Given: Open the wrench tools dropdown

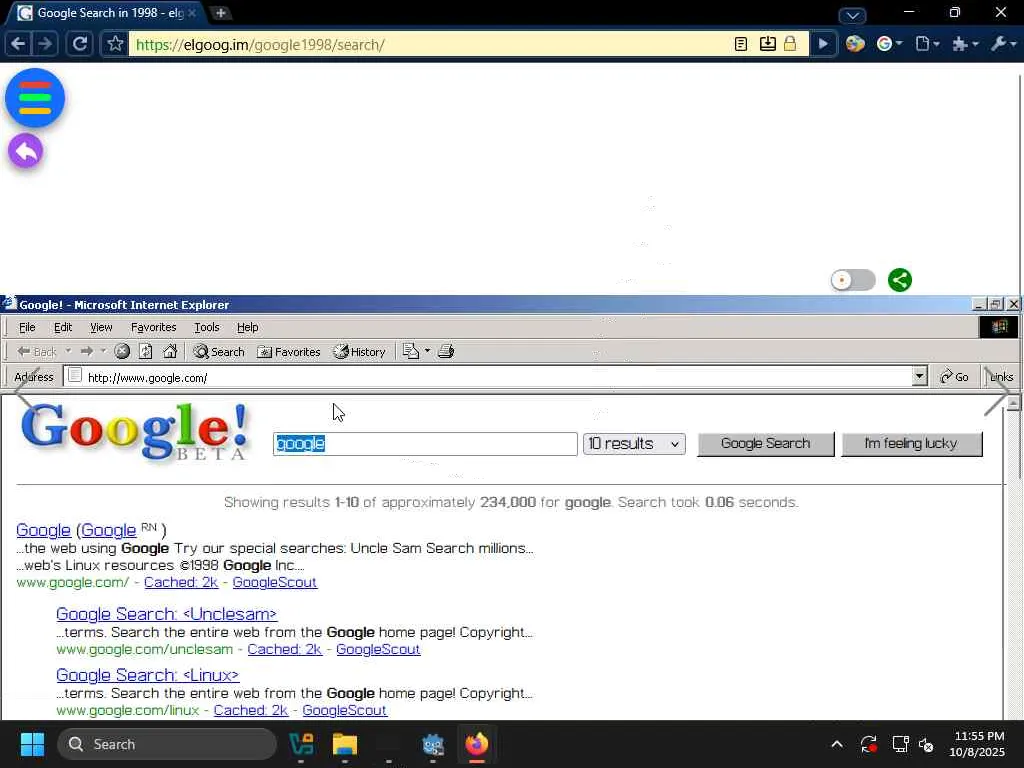Looking at the screenshot, I should coord(1004,44).
